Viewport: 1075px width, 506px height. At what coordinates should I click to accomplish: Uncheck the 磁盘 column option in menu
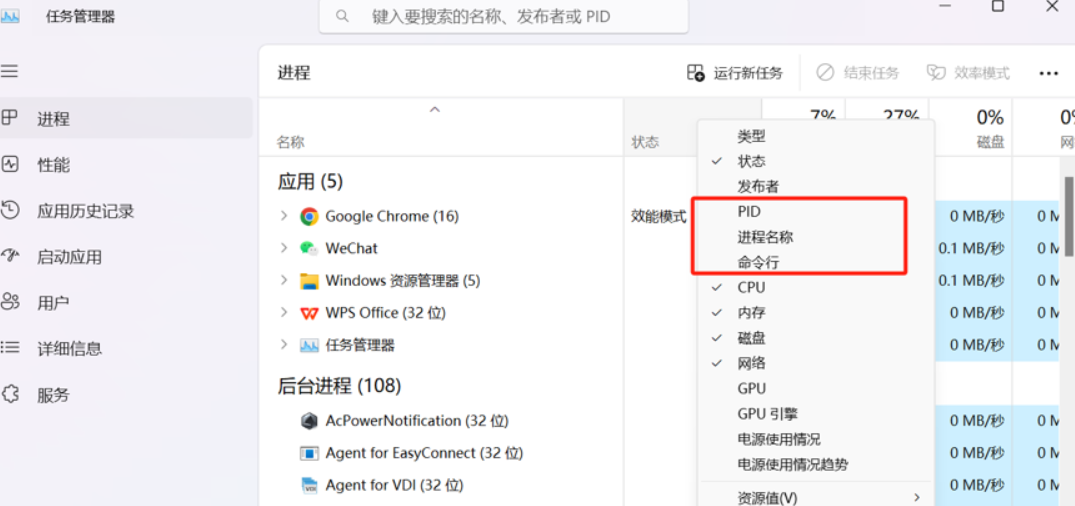(x=816, y=338)
